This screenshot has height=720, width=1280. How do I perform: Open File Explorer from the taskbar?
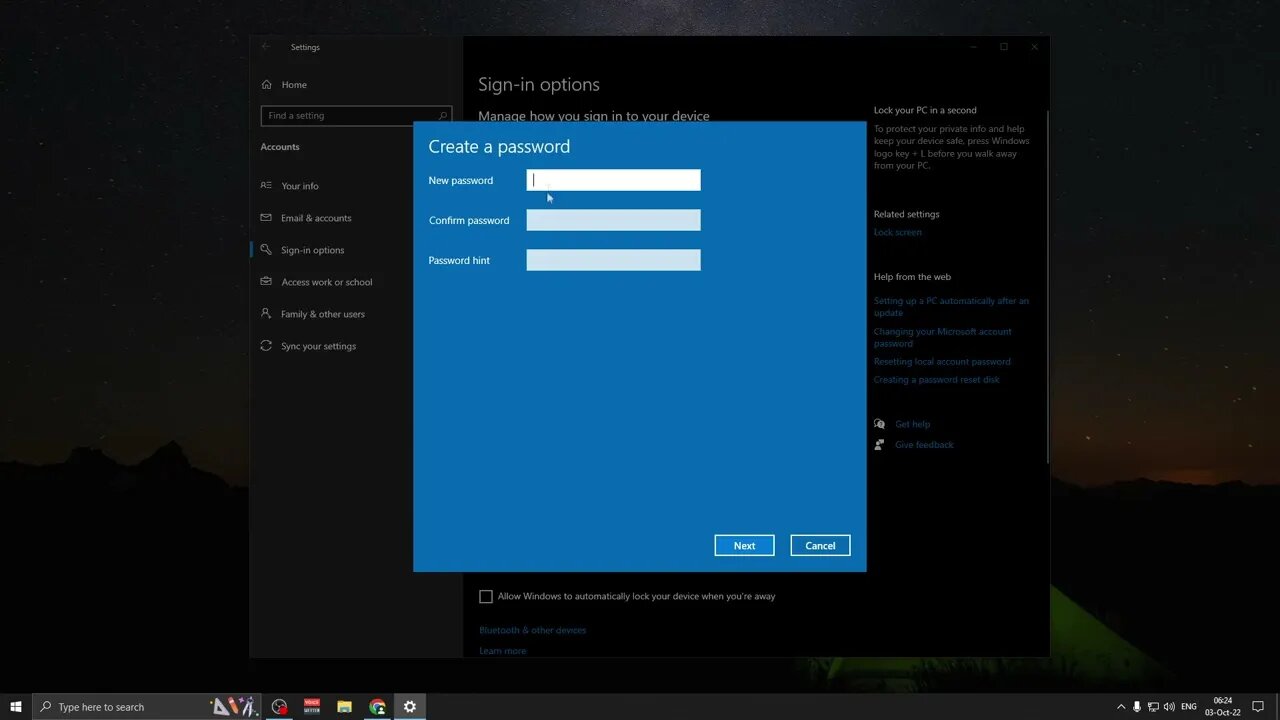coord(344,707)
